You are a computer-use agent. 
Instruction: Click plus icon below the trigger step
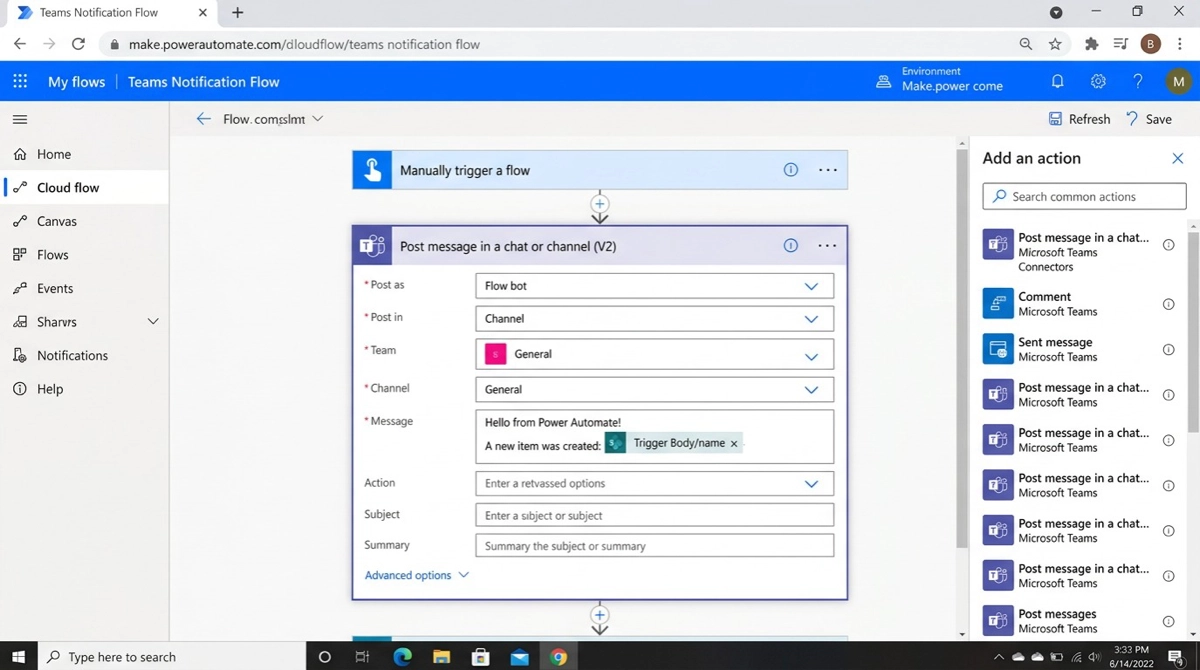(x=600, y=204)
